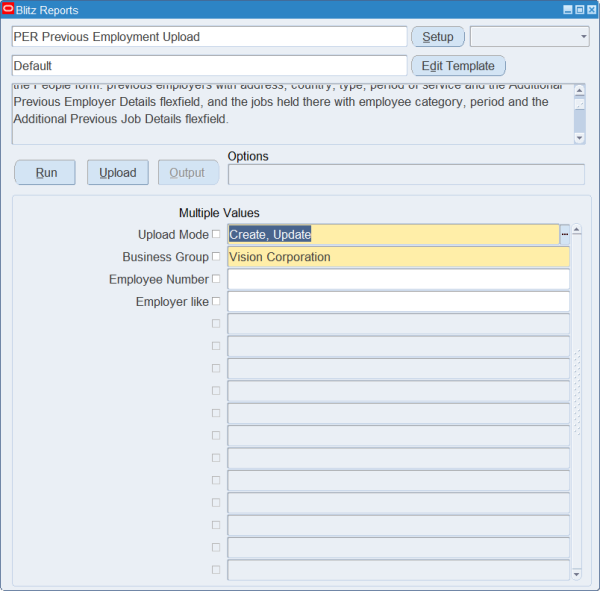The image size is (600, 591).
Task: Click the empty Employee Number field
Action: 398,279
